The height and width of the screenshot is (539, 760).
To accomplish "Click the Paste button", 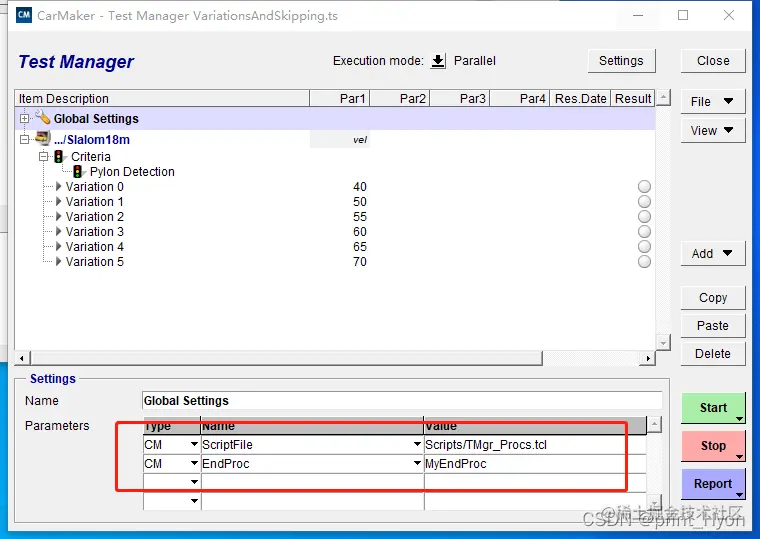I will pyautogui.click(x=713, y=326).
